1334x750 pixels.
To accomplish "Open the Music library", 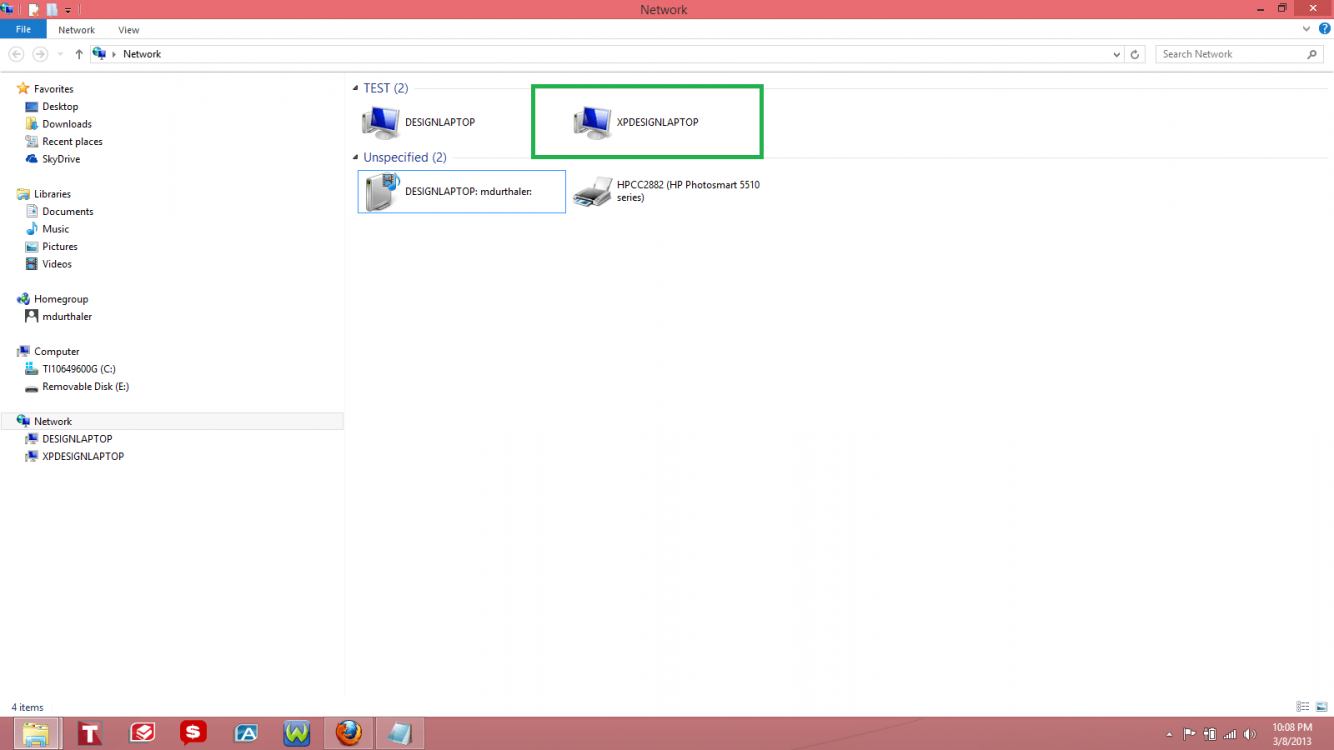I will point(56,229).
